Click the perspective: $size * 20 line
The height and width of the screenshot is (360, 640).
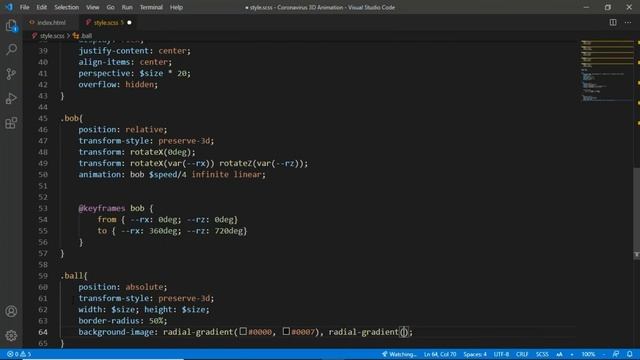pos(135,73)
